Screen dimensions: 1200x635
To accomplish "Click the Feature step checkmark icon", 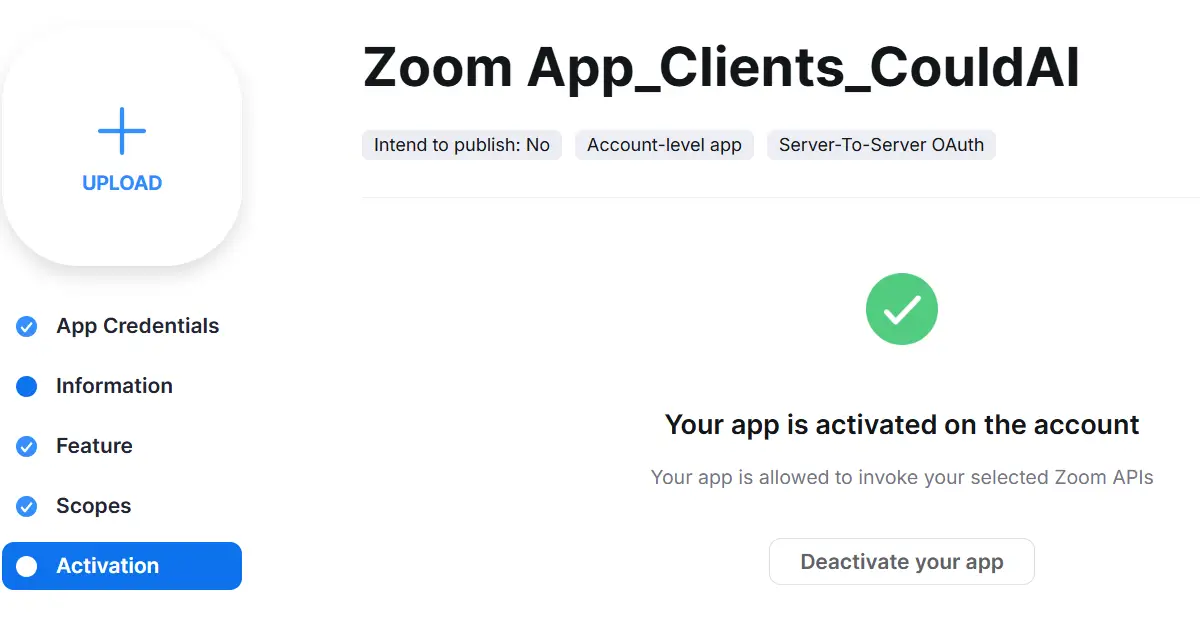I will [x=27, y=446].
